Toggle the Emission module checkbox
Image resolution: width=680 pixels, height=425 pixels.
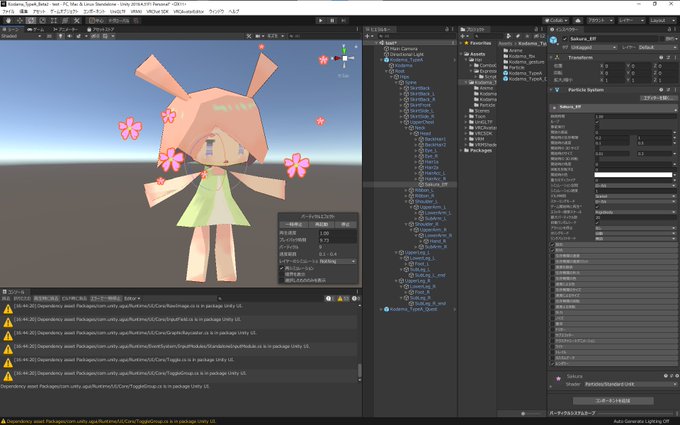[552, 245]
